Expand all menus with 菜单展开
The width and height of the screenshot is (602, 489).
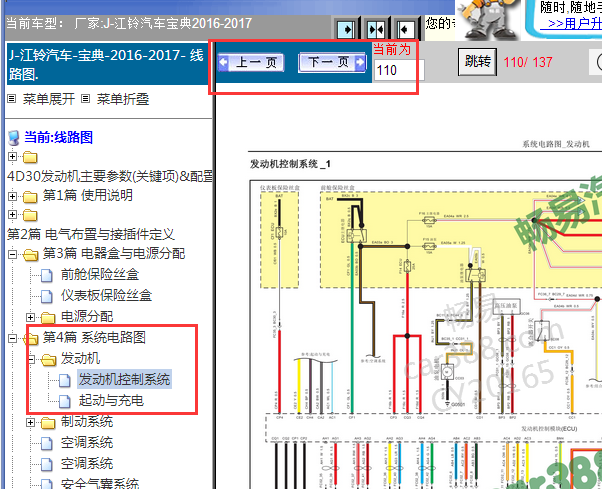tap(48, 99)
